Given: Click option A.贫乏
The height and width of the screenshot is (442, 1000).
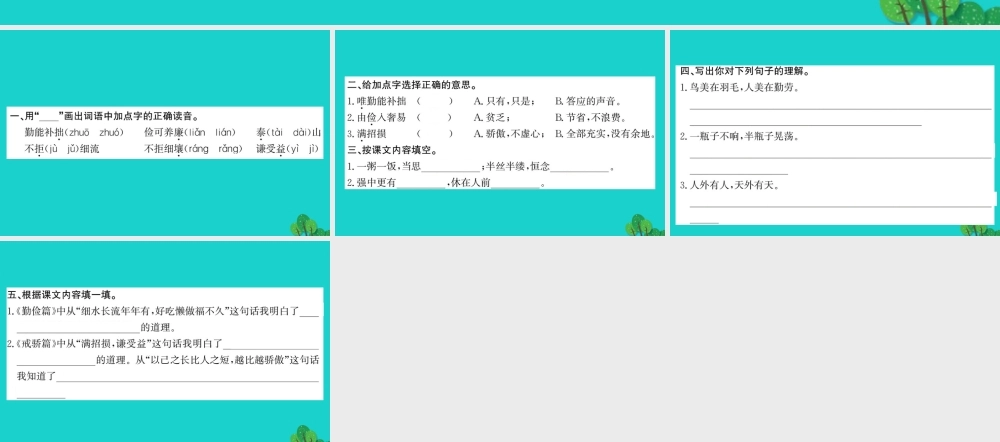Looking at the screenshot, I should pyautogui.click(x=492, y=117).
